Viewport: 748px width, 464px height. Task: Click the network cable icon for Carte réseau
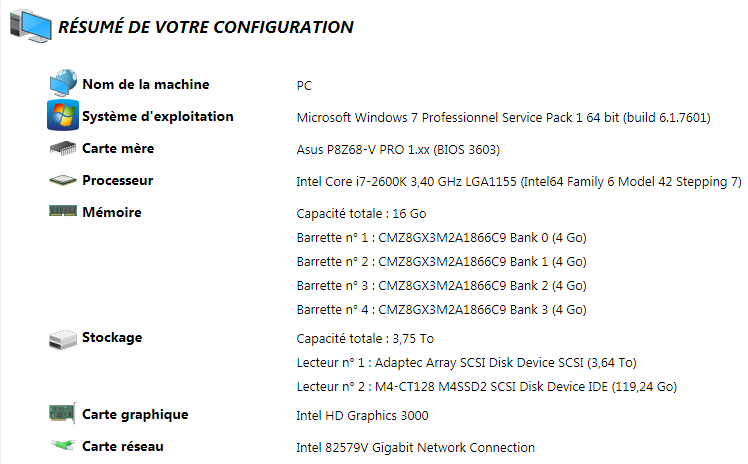coord(63,445)
